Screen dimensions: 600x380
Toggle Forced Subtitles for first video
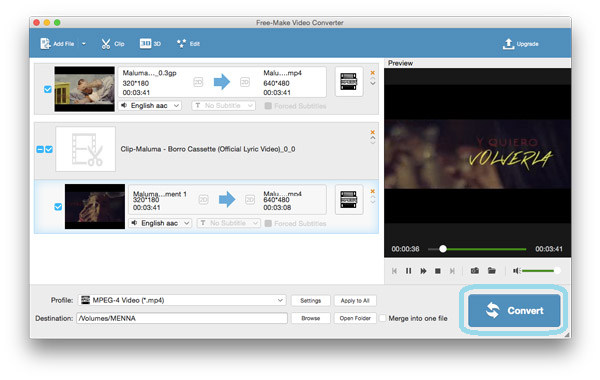pos(268,106)
